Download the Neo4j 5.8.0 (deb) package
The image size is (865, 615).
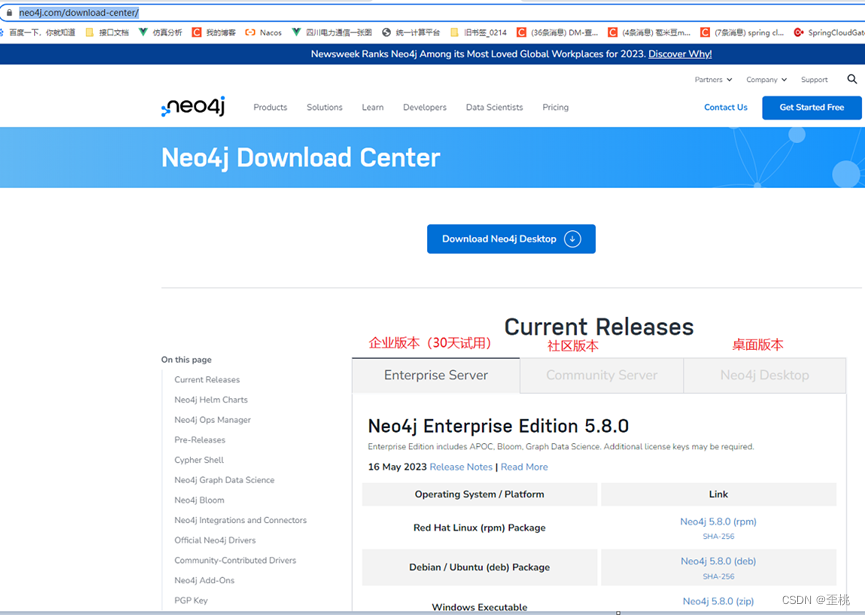coord(718,561)
